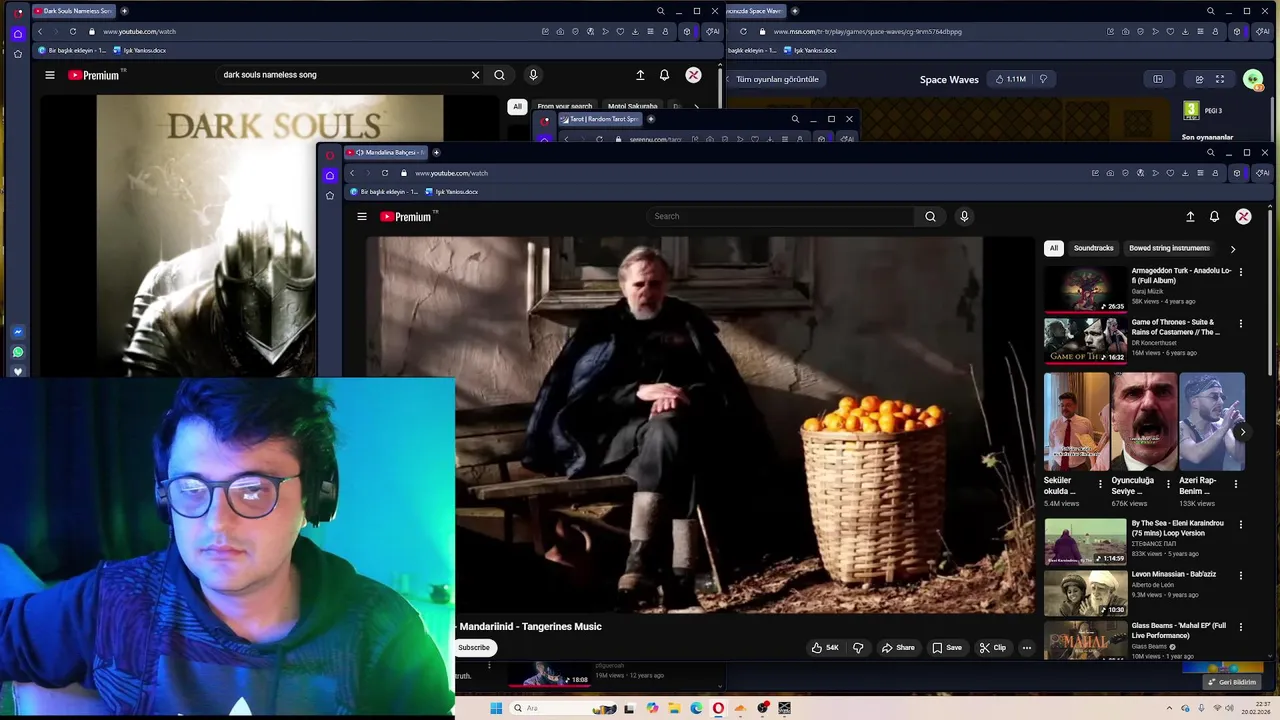Click YouTube Premium logo in front window

tap(406, 216)
